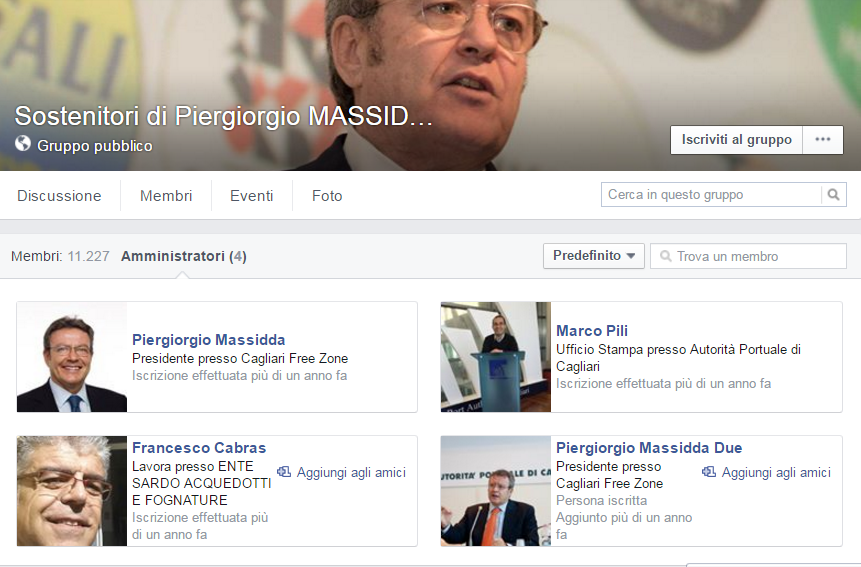This screenshot has width=861, height=567.
Task: Expand the Predefinito sort dropdown
Action: (x=594, y=256)
